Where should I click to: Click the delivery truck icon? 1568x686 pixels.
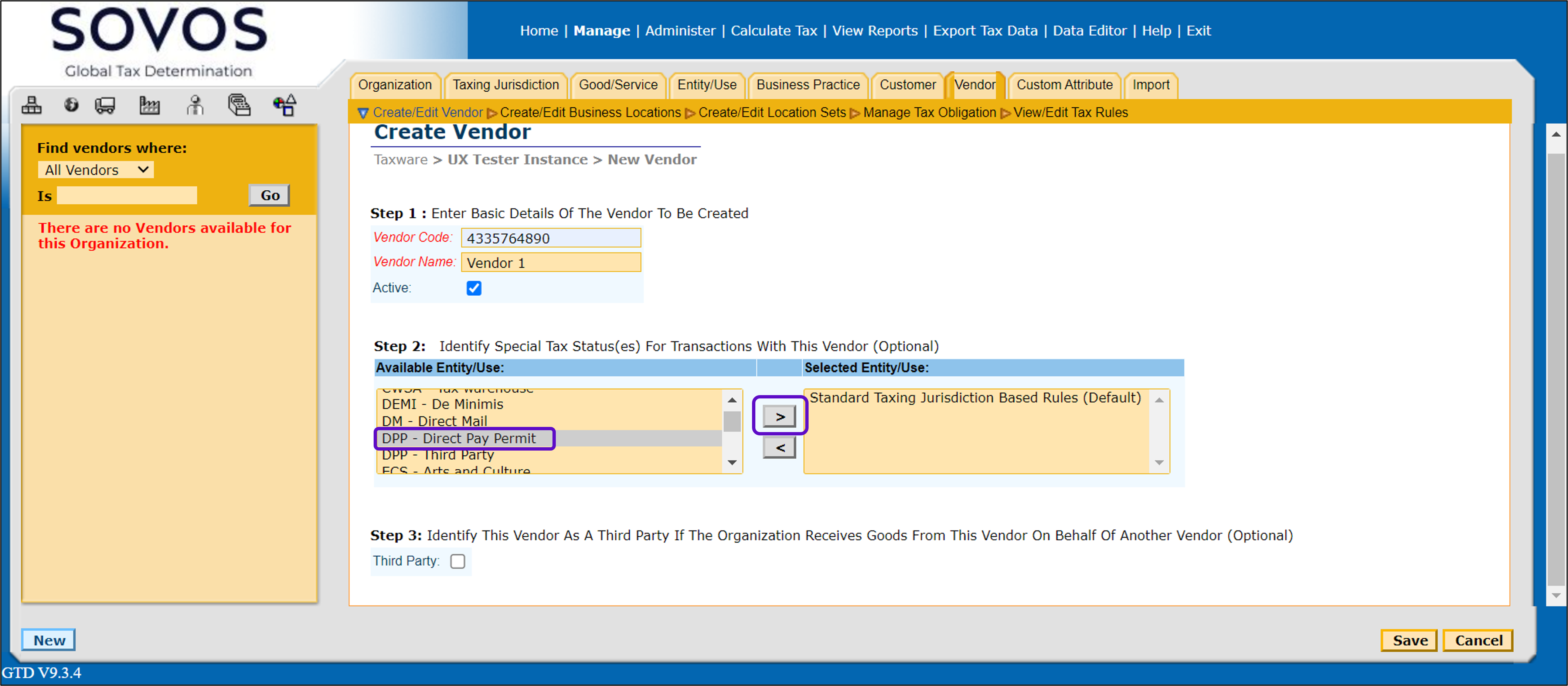tap(105, 105)
